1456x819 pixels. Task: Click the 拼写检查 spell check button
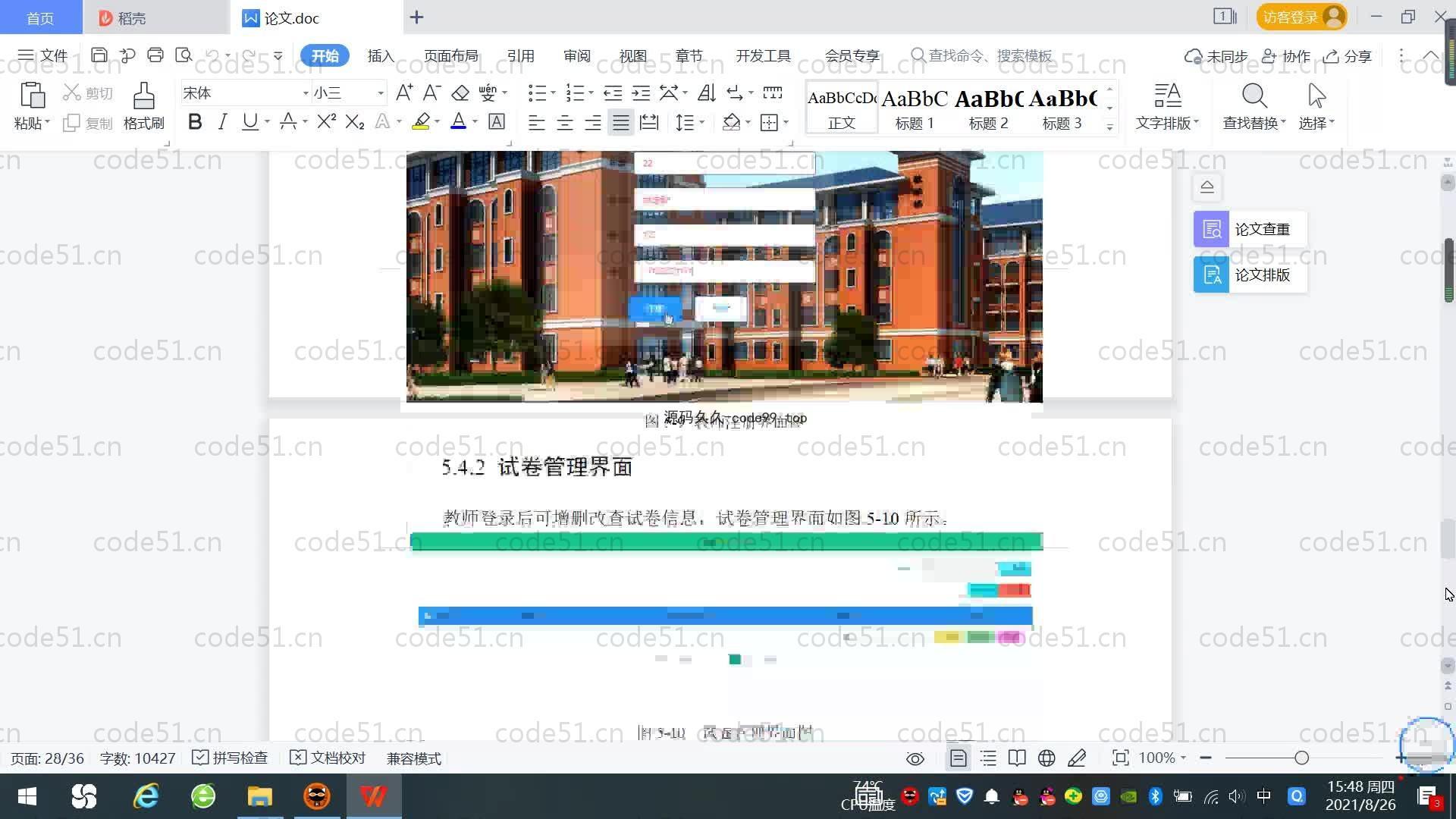coord(230,758)
